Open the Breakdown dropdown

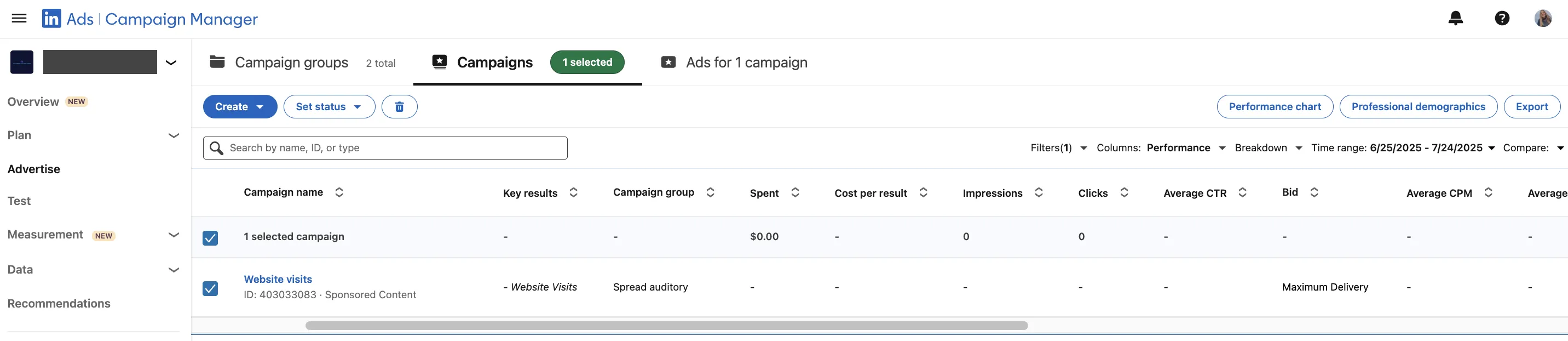pyautogui.click(x=1268, y=148)
